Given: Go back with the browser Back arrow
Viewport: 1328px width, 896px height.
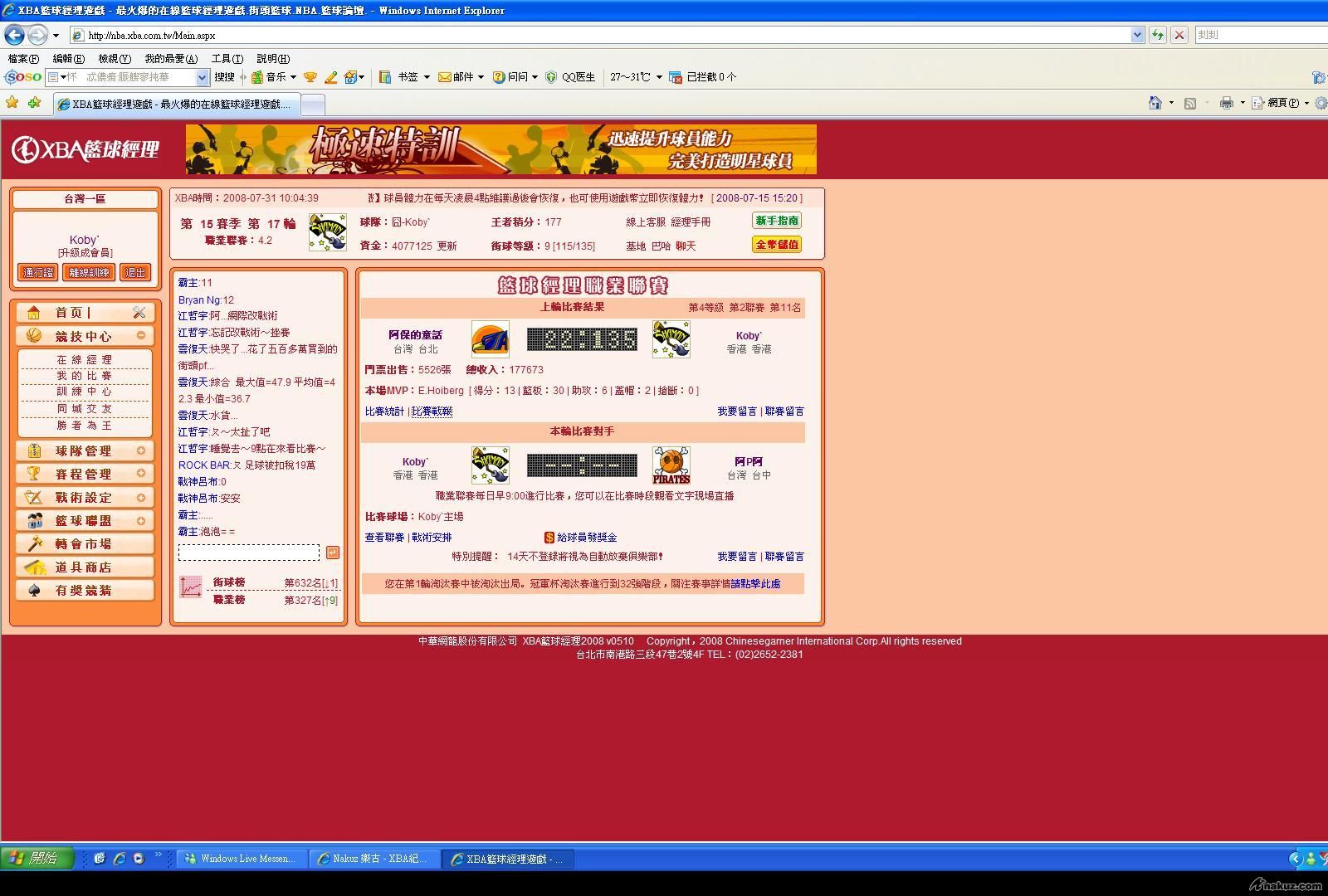Looking at the screenshot, I should (x=14, y=35).
